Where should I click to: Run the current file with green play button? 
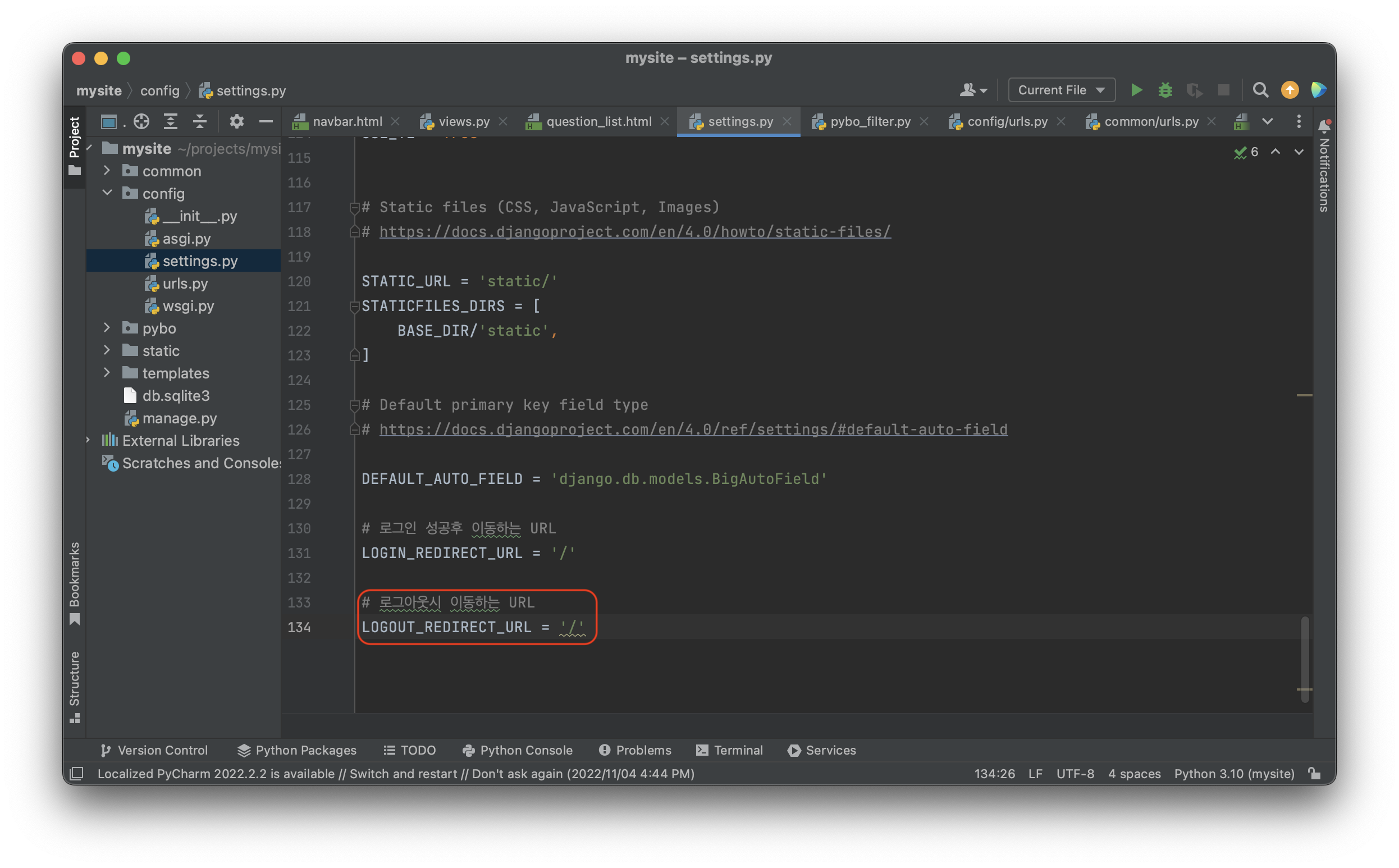point(1136,90)
